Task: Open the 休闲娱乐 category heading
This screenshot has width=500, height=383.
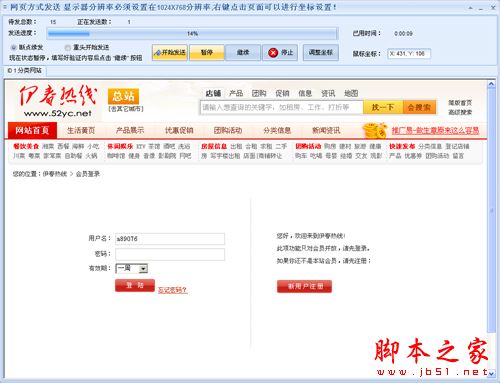Action: pyautogui.click(x=120, y=146)
